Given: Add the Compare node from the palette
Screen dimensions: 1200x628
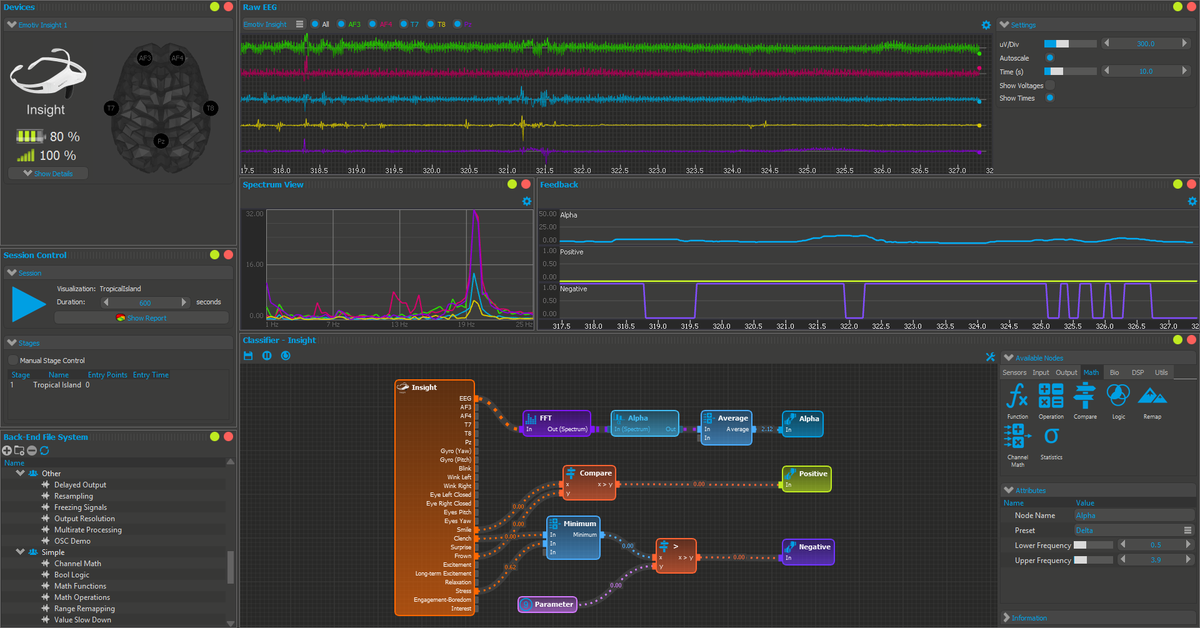Looking at the screenshot, I should click(x=1084, y=401).
